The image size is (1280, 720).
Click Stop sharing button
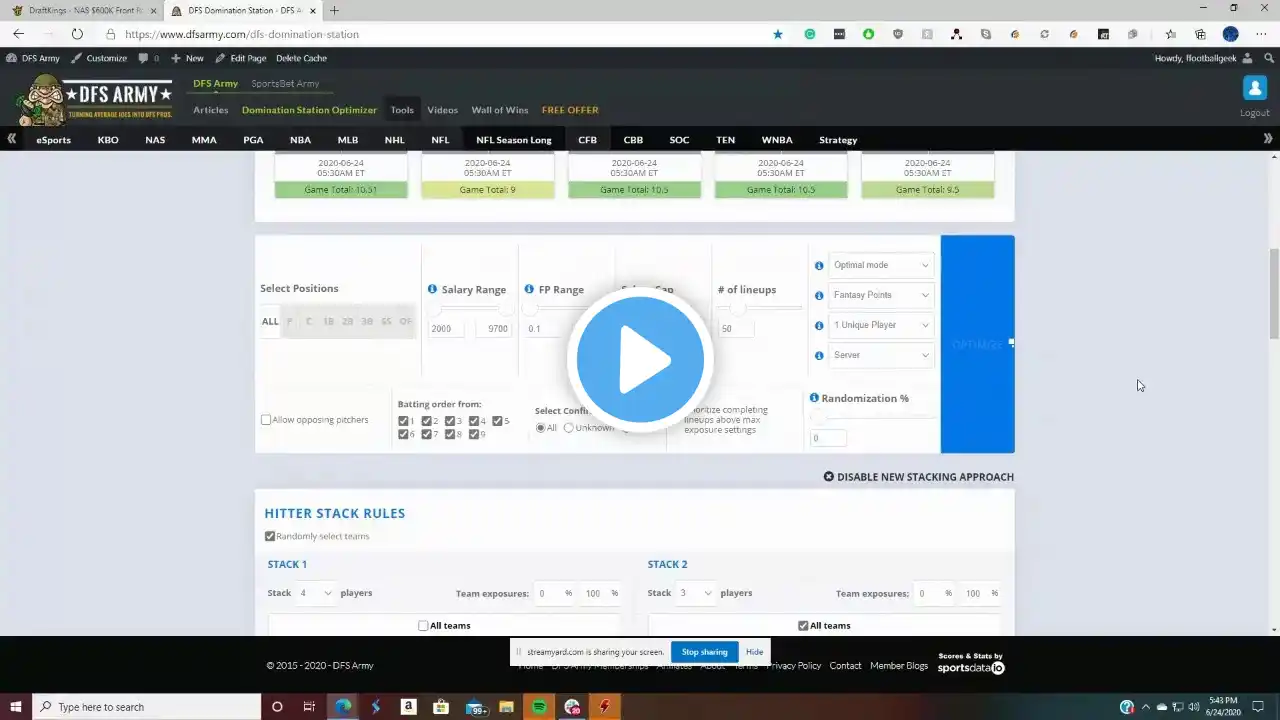tap(704, 652)
